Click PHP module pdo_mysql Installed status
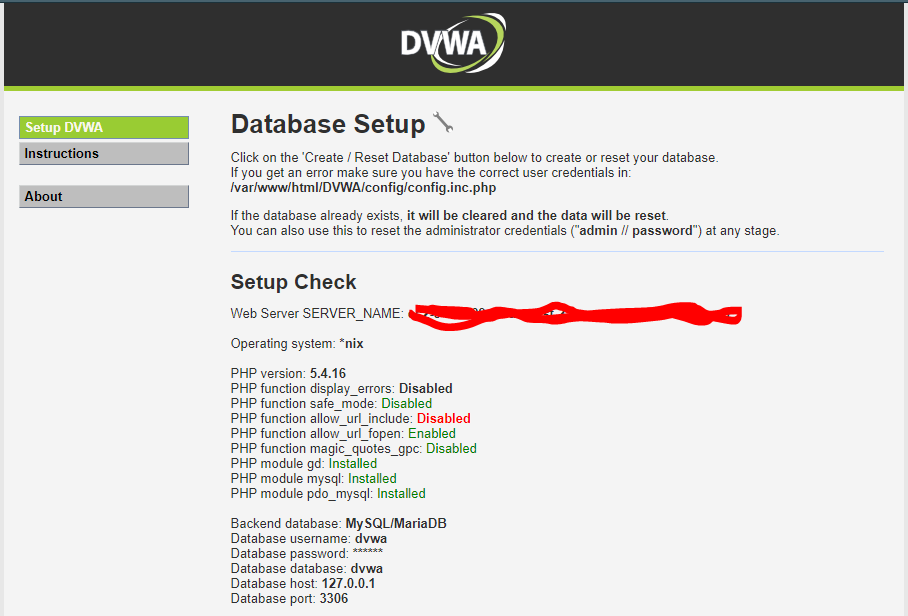 pos(401,494)
